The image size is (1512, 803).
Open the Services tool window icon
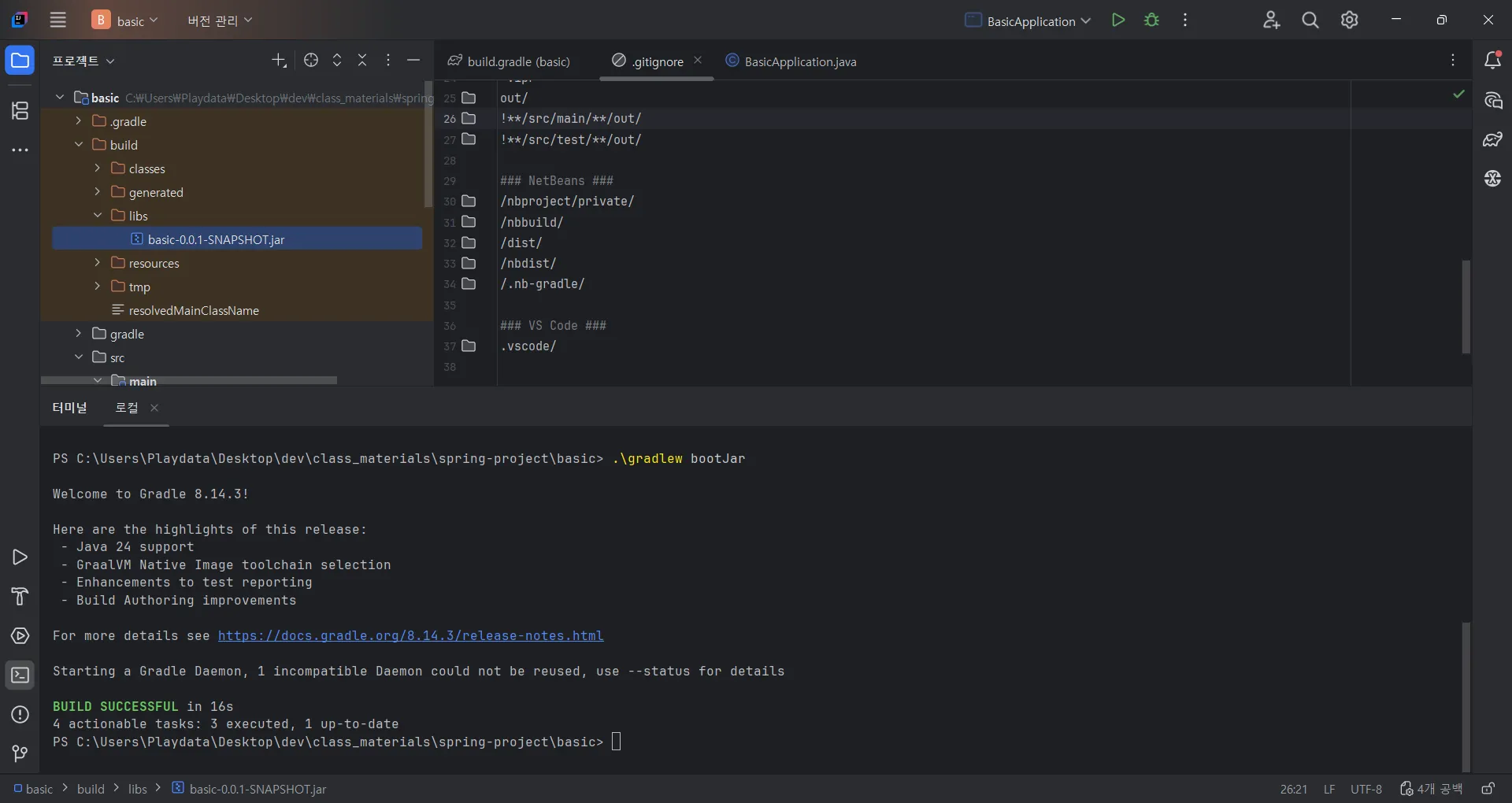click(x=20, y=636)
